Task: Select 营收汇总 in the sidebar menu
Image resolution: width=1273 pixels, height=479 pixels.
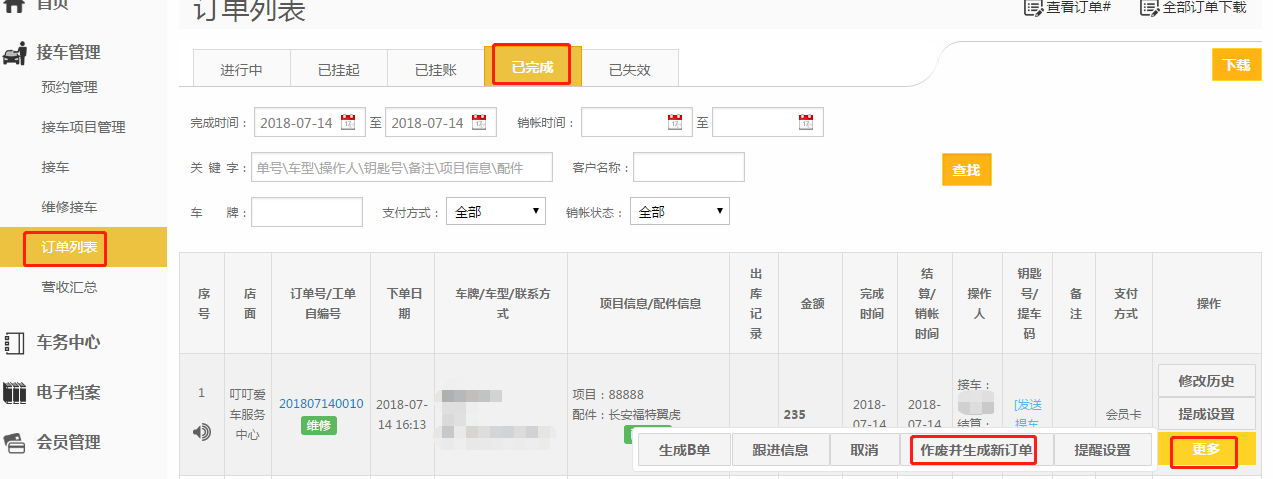Action: tap(69, 287)
